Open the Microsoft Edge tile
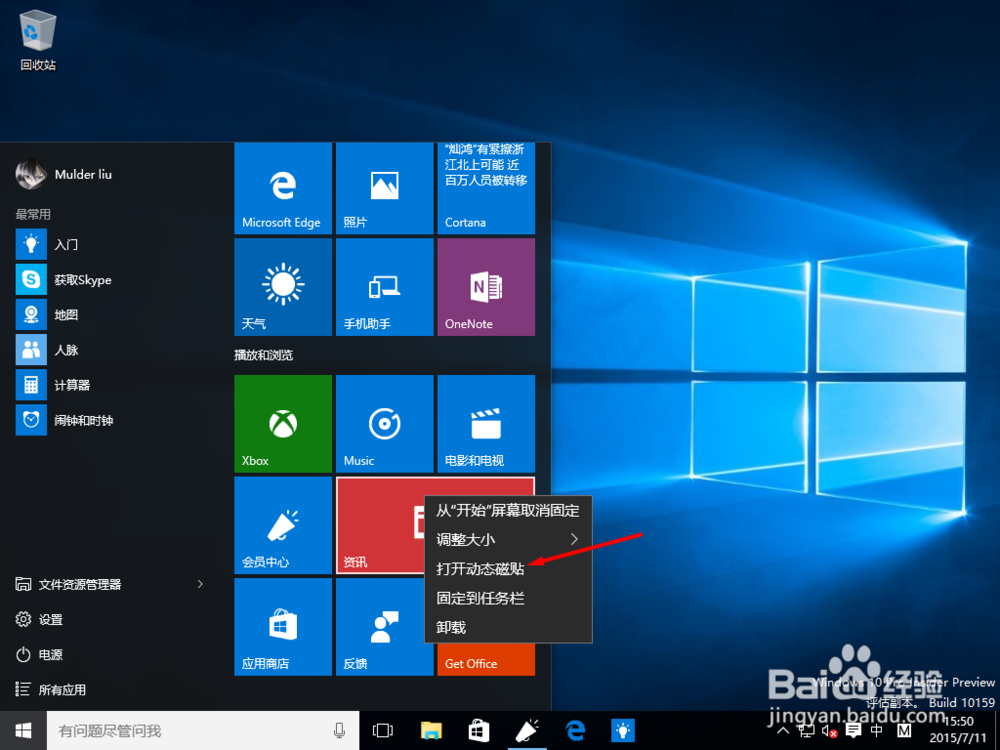 click(x=283, y=188)
